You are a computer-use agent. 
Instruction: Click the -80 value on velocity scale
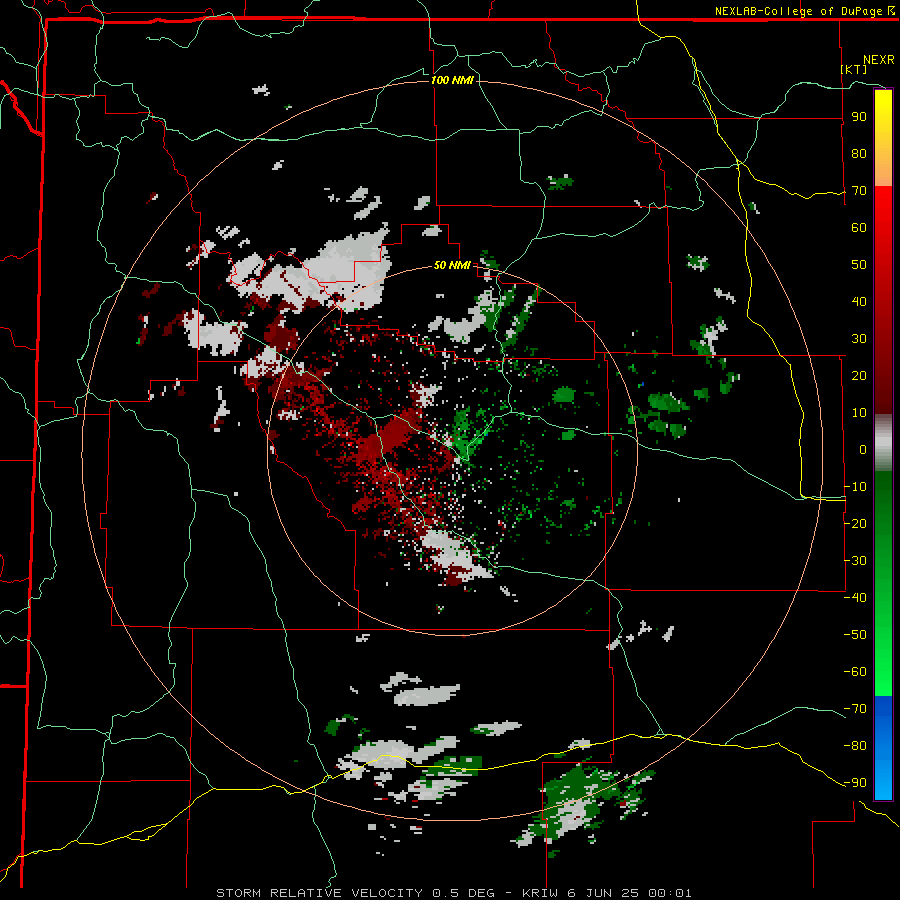pyautogui.click(x=855, y=746)
